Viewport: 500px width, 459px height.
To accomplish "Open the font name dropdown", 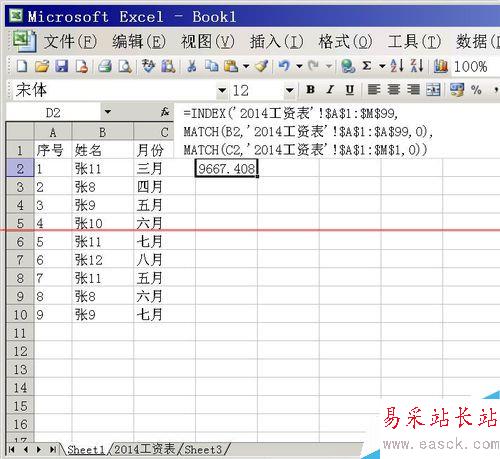I will (x=222, y=90).
